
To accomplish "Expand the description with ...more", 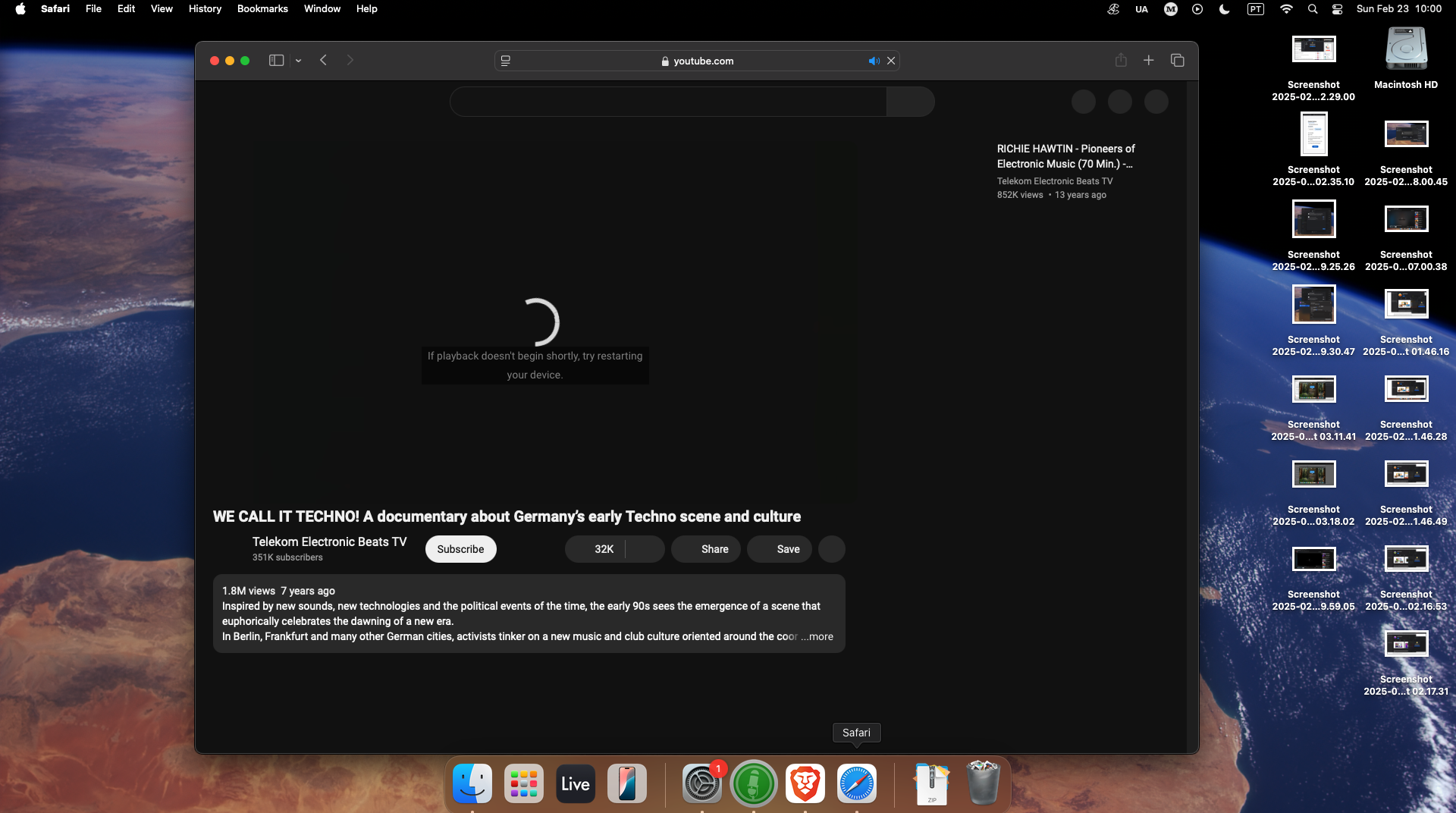I will pos(817,636).
